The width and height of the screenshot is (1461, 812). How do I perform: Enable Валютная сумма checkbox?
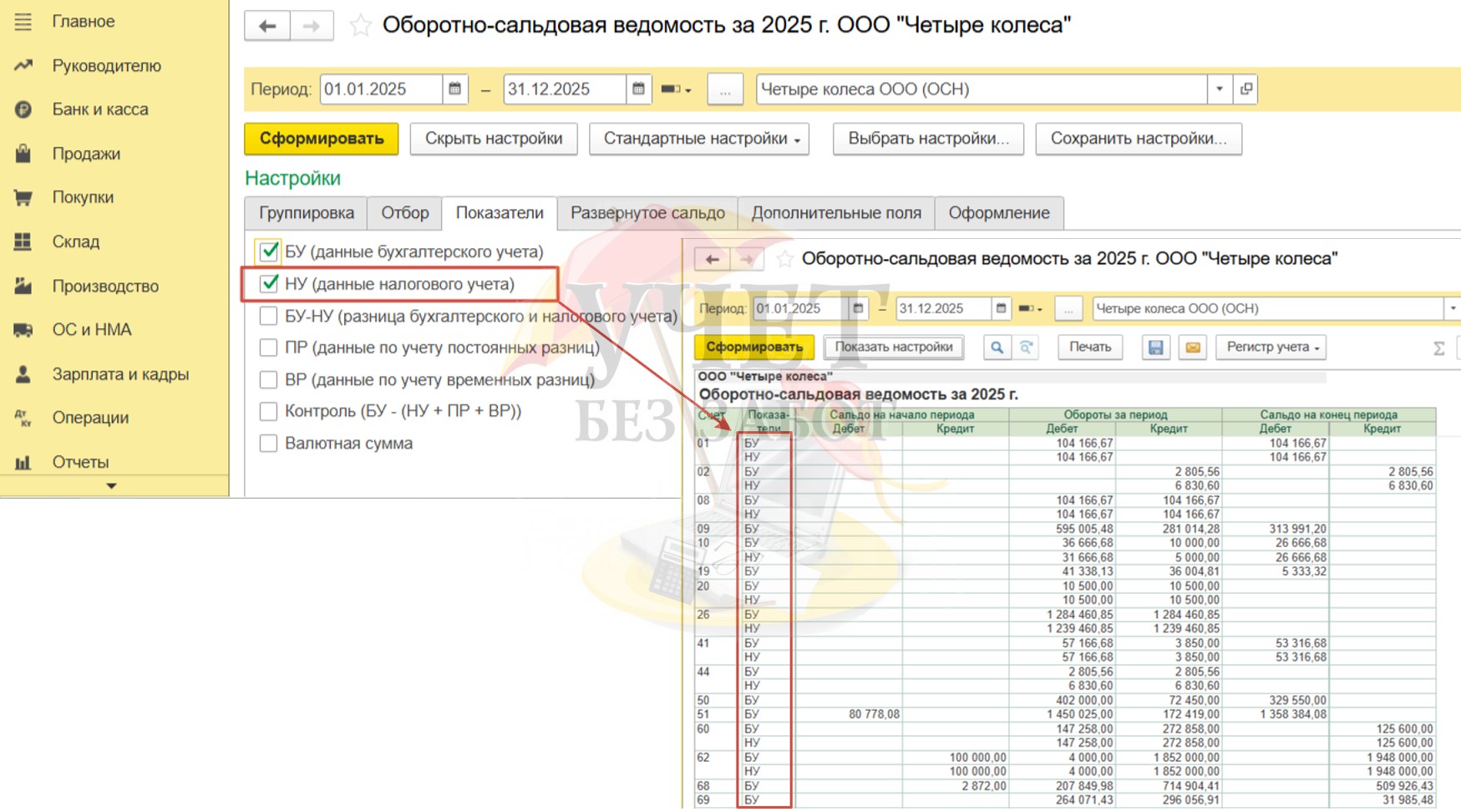click(269, 444)
